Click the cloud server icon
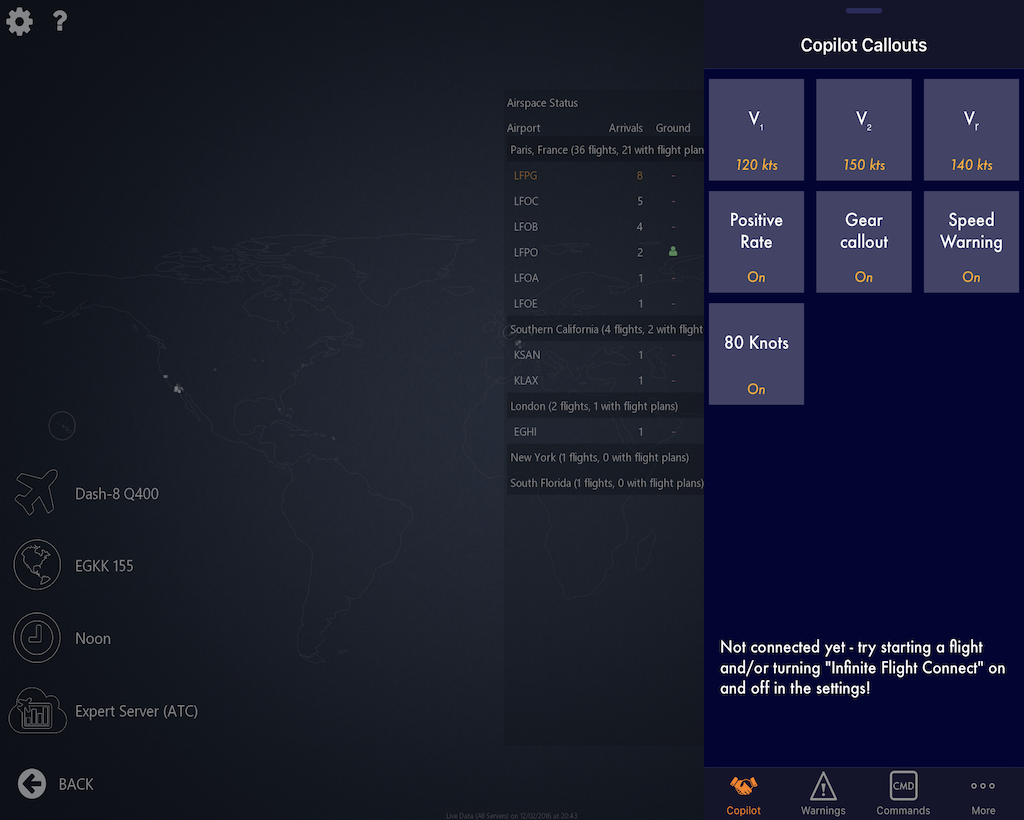The width and height of the screenshot is (1024, 820). tap(37, 710)
